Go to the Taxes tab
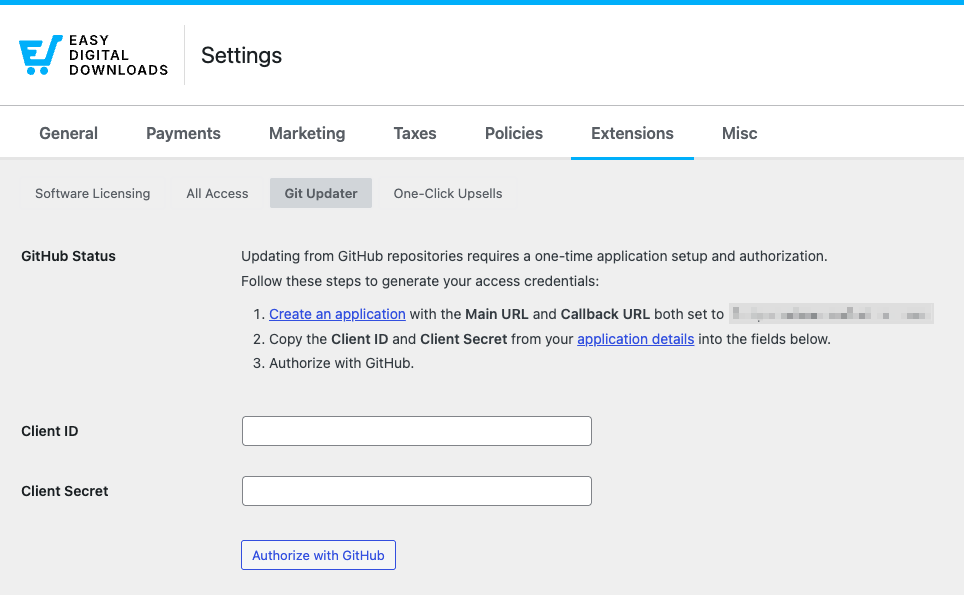This screenshot has height=595, width=964. pos(415,133)
